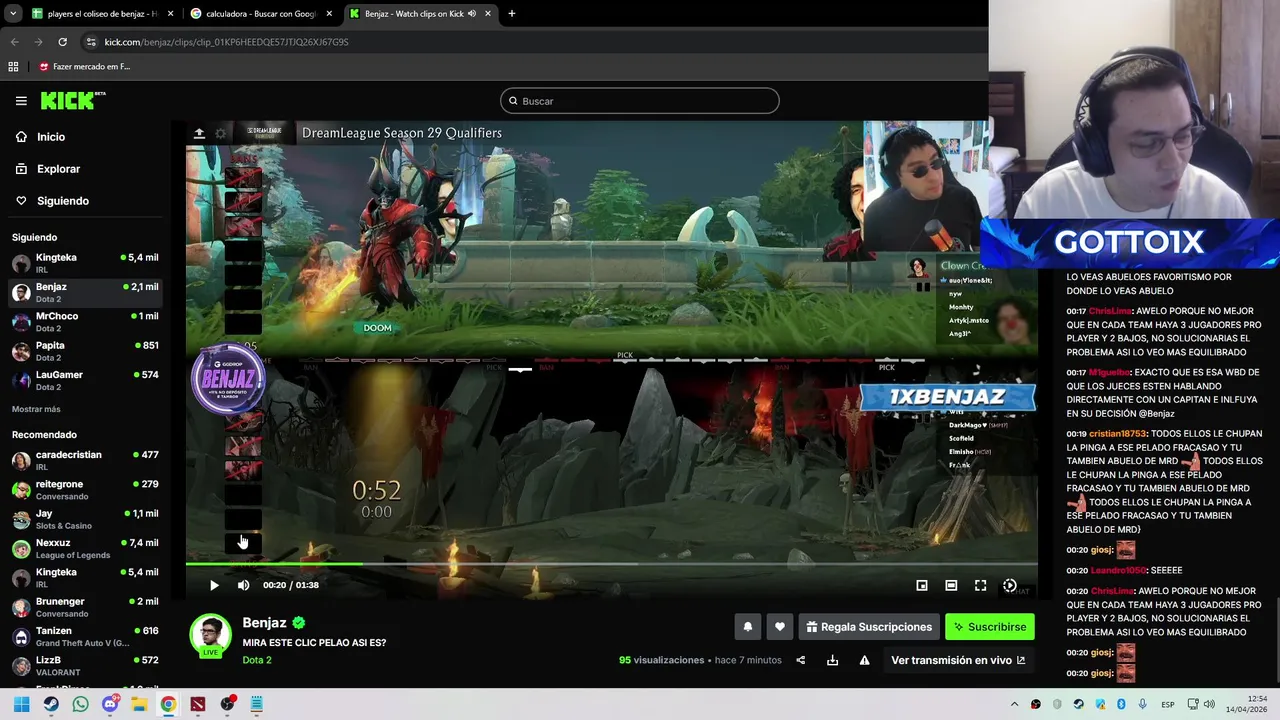Viewport: 1280px width, 720px height.
Task: Click the Benjaz live avatar
Action: [x=210, y=636]
